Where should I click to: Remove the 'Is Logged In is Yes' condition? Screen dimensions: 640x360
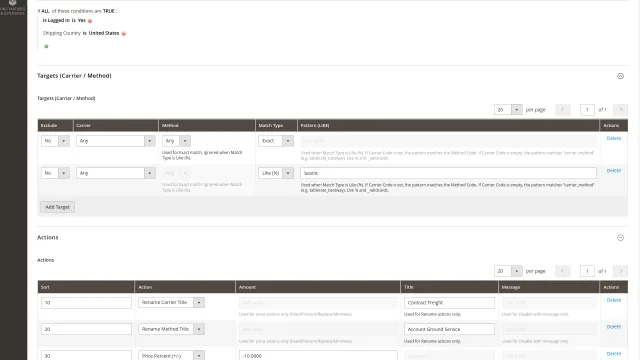point(90,21)
